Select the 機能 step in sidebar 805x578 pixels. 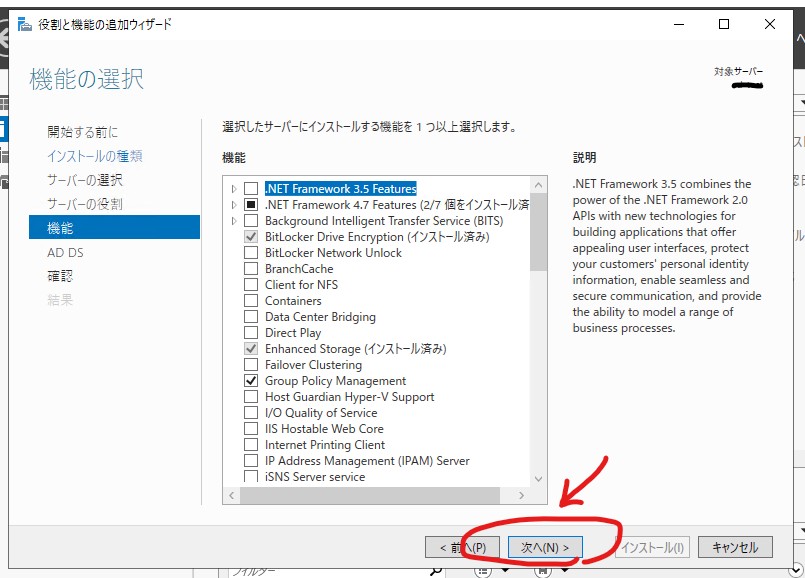(x=114, y=227)
